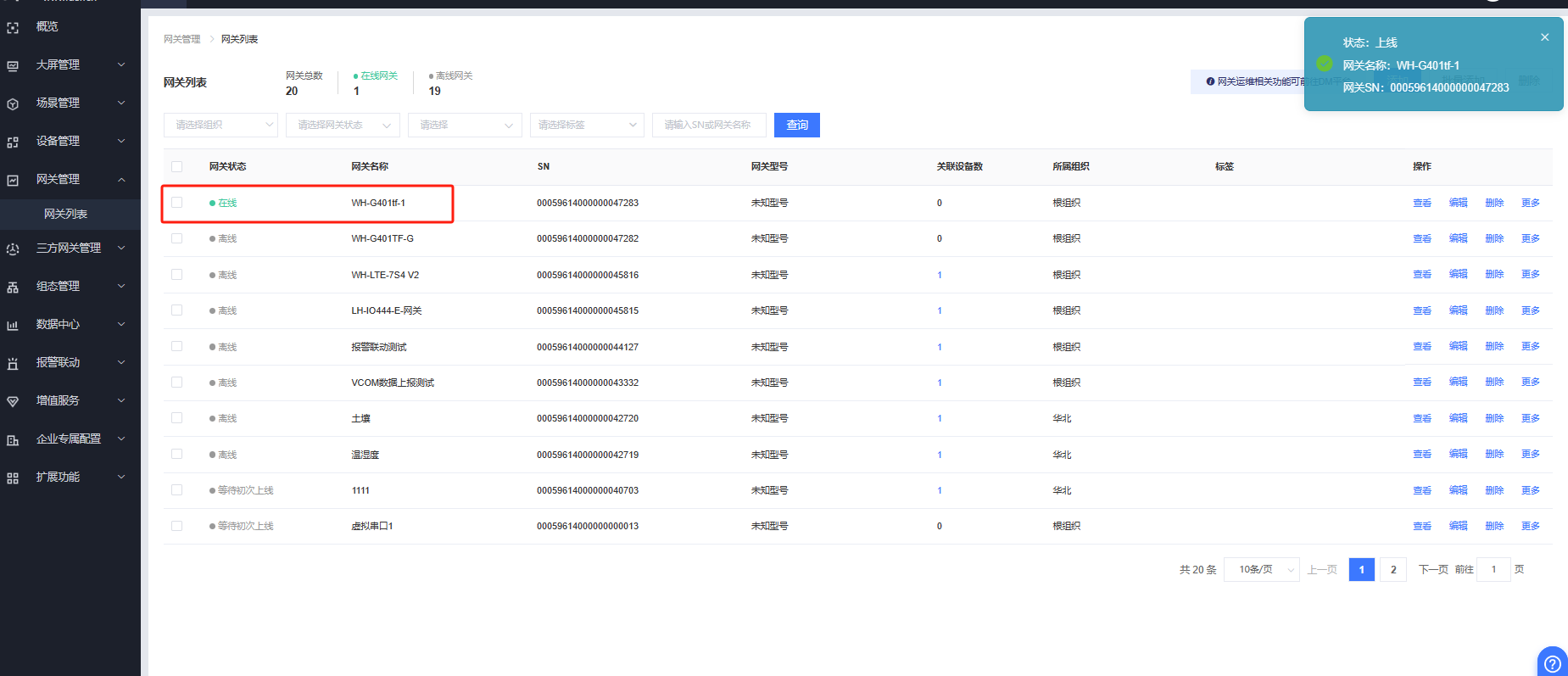
Task: Close the 上线 status notification
Action: (1544, 37)
